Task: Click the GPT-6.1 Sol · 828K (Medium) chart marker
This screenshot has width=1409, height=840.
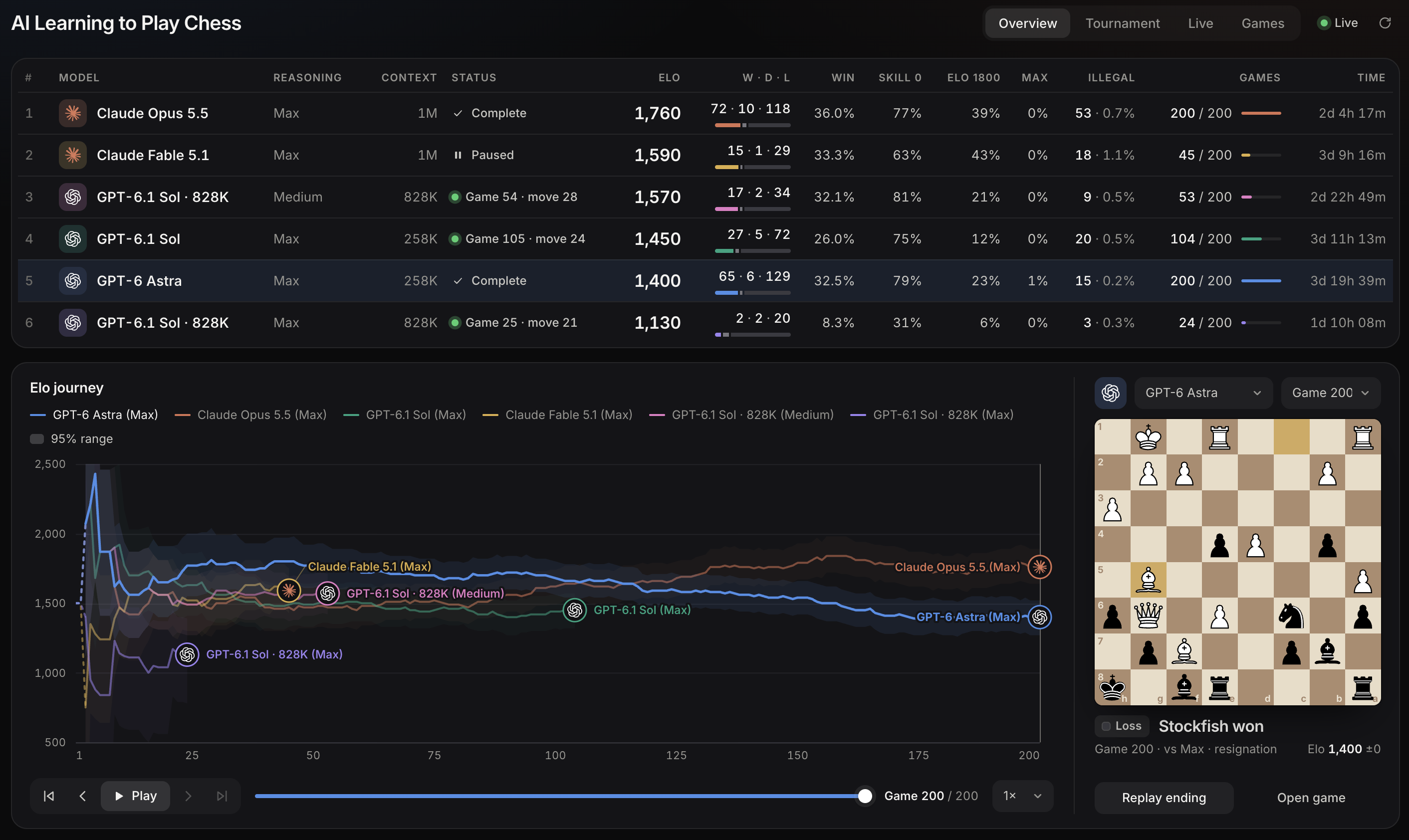Action: (x=327, y=593)
